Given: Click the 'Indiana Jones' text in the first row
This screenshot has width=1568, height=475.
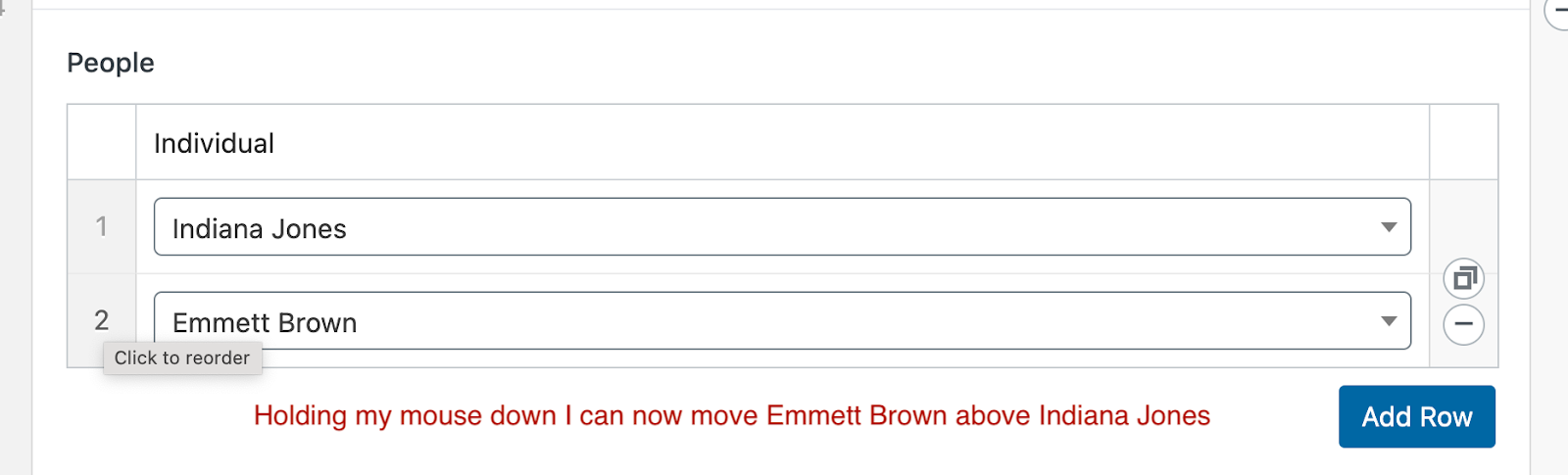Looking at the screenshot, I should tap(260, 229).
